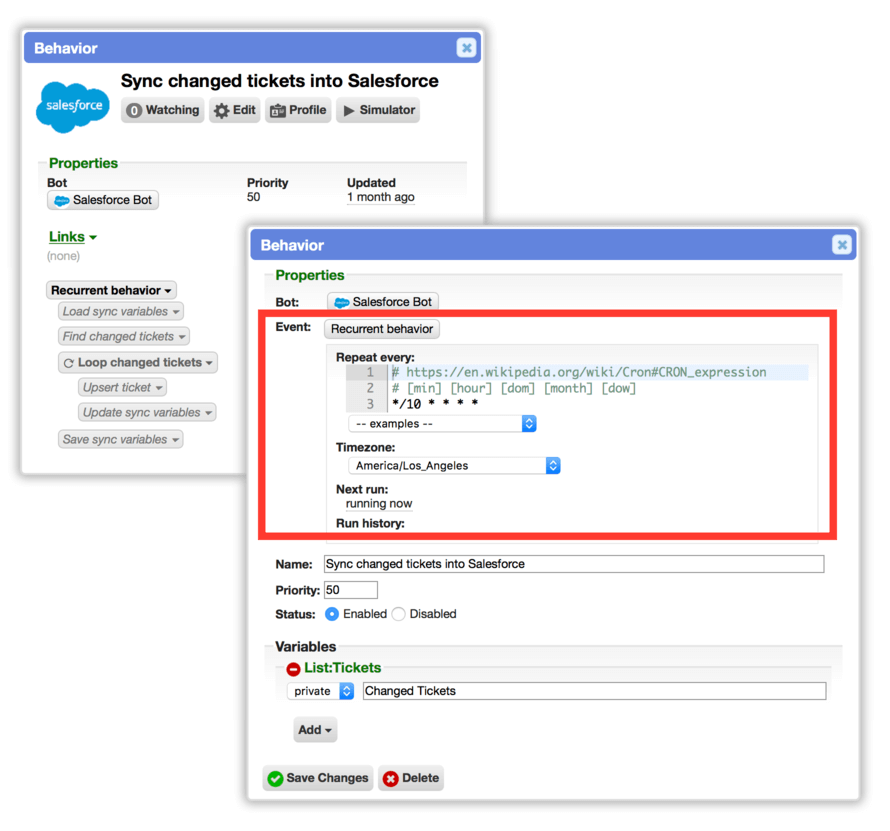Image resolution: width=890 pixels, height=831 pixels.
Task: Open Salesforce Bot chip in back window
Action: (103, 200)
